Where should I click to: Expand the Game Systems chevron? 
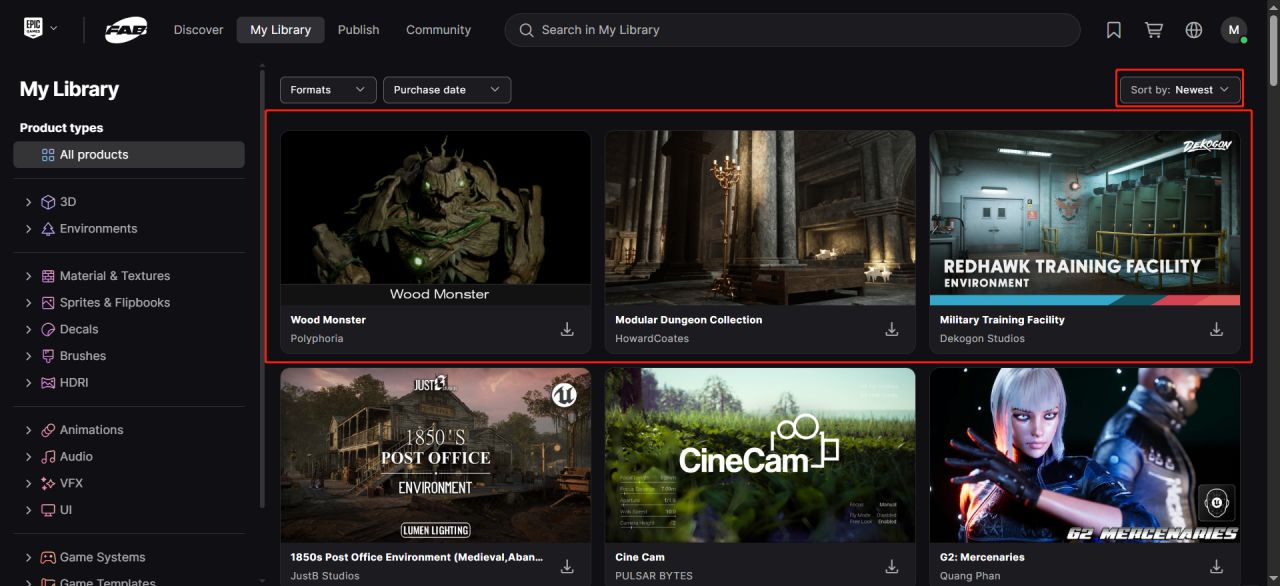[x=28, y=557]
